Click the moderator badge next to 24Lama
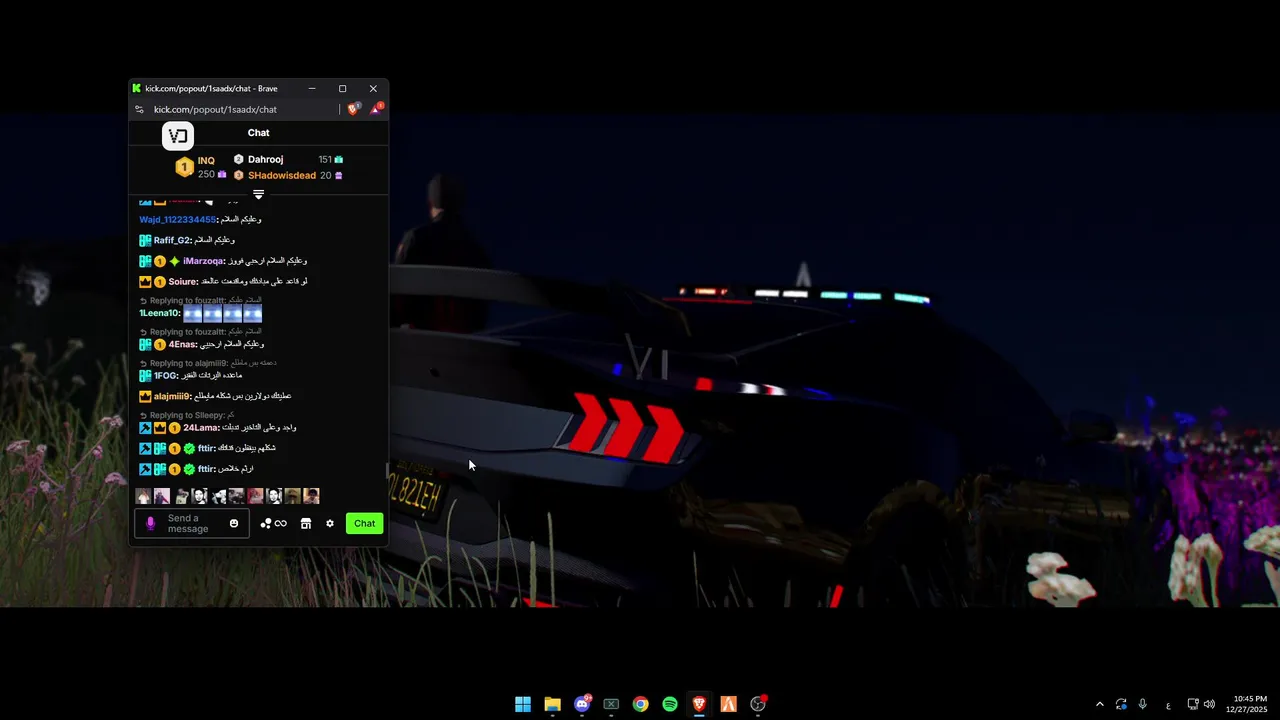Viewport: 1280px width, 720px height. tap(145, 428)
